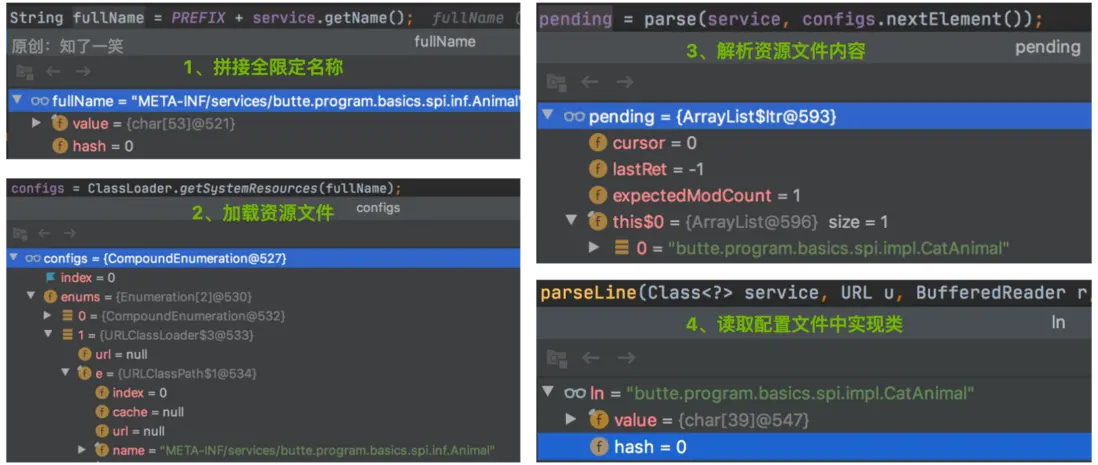Select the cursor = 0 row
Viewport: 1098px width, 465px height.
tap(814, 143)
